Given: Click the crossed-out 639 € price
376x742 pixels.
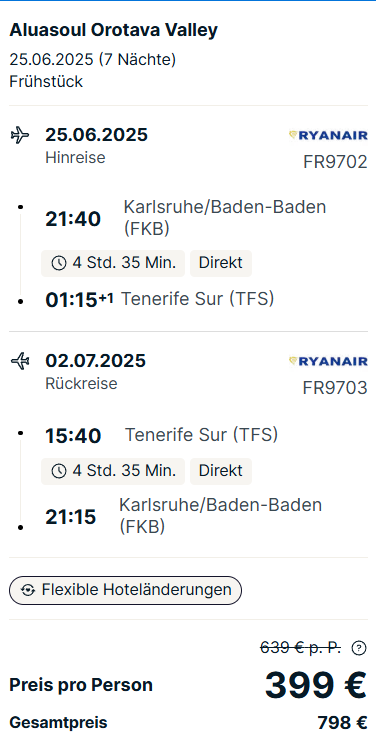Looking at the screenshot, I should pos(300,648).
